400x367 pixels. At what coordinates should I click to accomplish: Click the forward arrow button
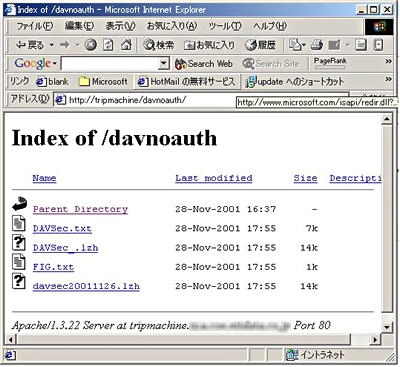[x=65, y=45]
